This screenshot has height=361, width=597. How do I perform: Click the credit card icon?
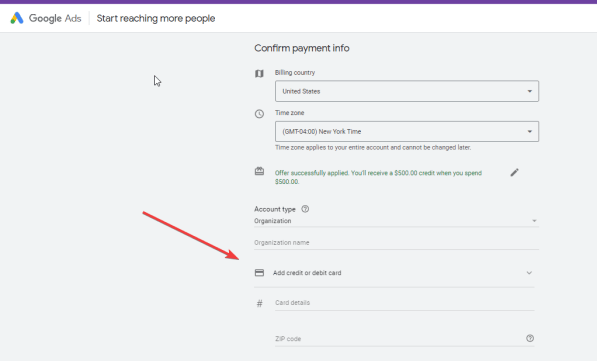click(x=259, y=273)
